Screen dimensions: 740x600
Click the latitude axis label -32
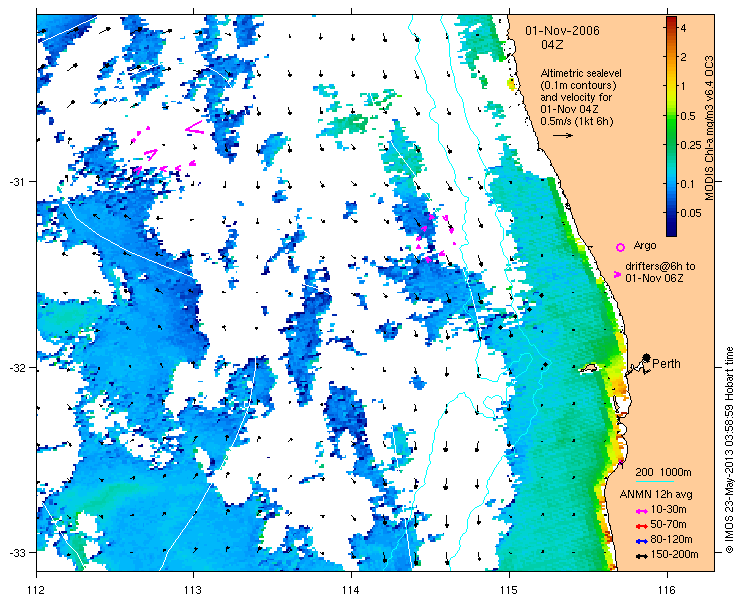pyautogui.click(x=17, y=367)
